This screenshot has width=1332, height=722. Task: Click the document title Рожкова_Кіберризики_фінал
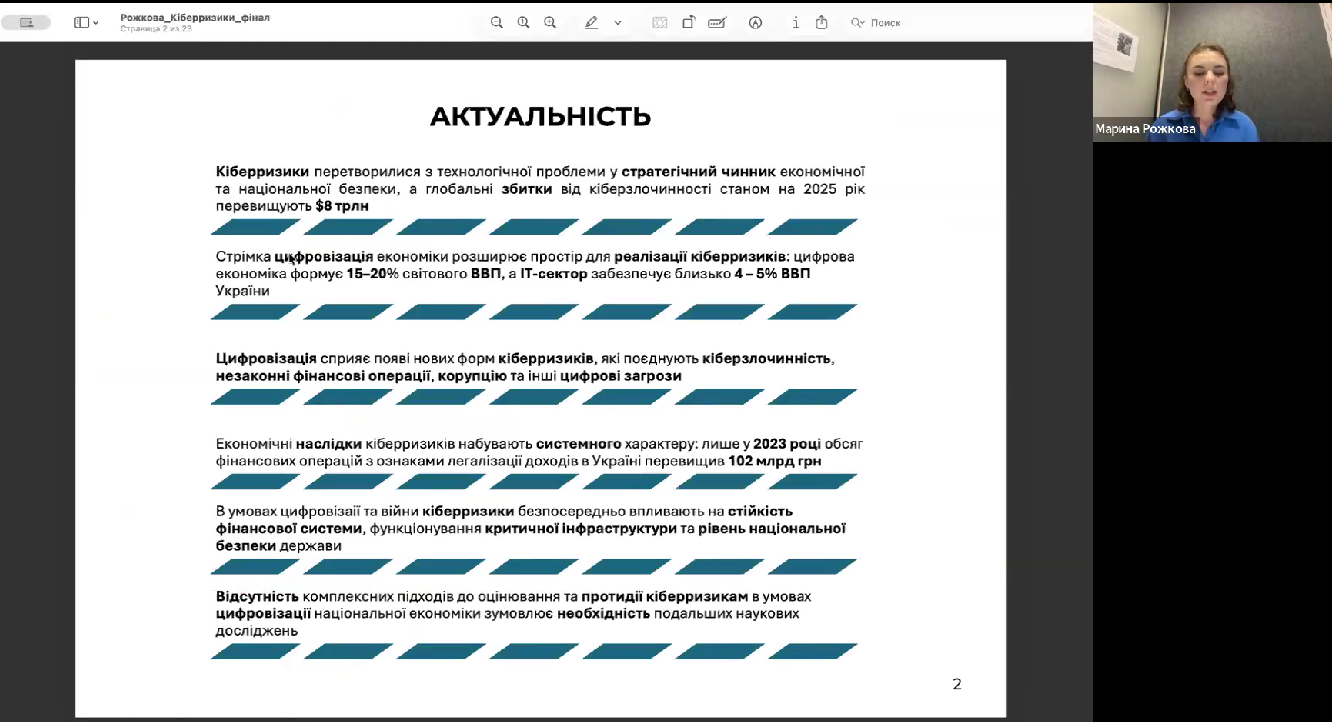coord(195,17)
